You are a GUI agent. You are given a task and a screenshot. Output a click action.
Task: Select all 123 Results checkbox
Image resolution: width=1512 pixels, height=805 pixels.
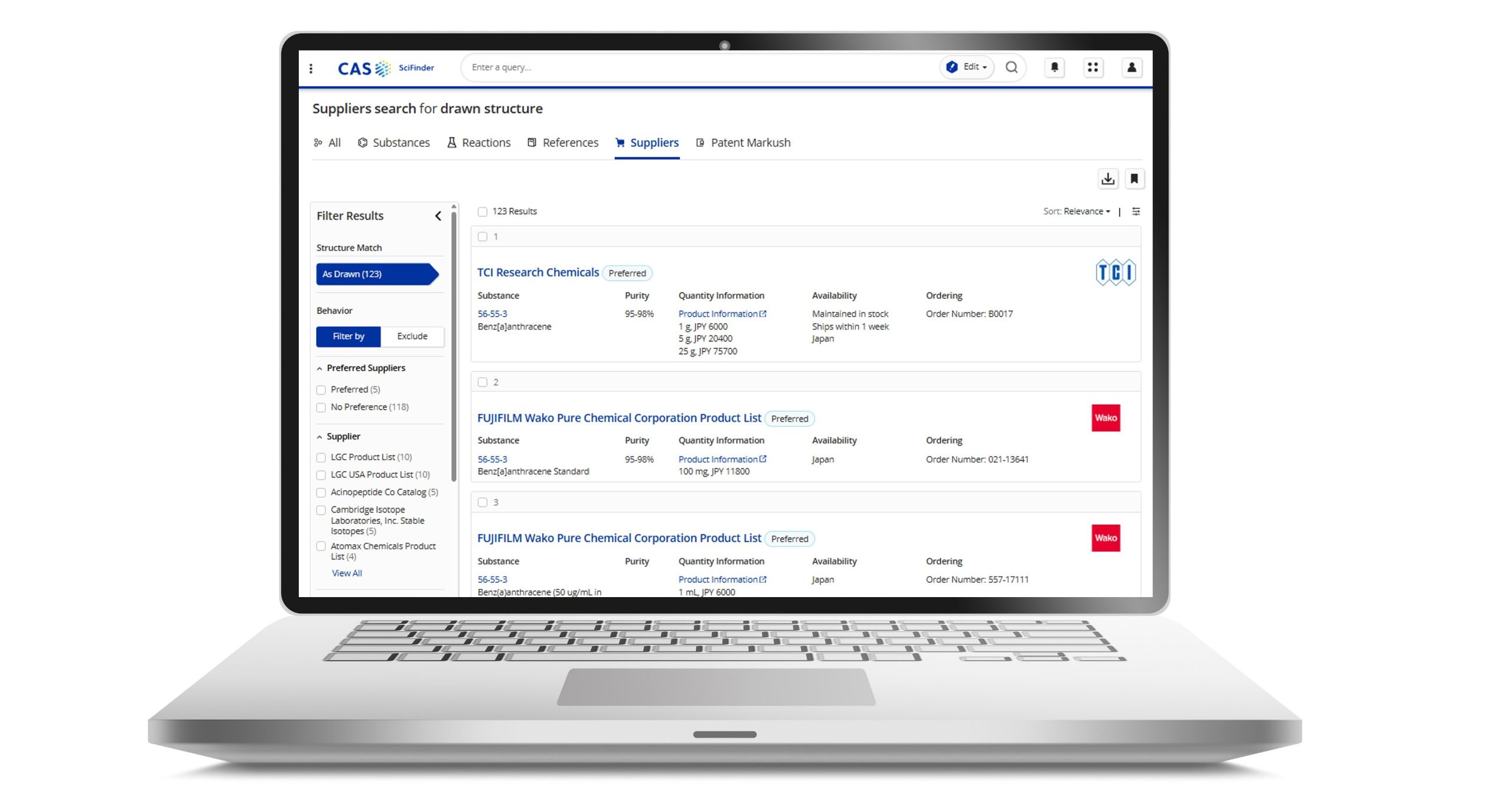coord(483,212)
